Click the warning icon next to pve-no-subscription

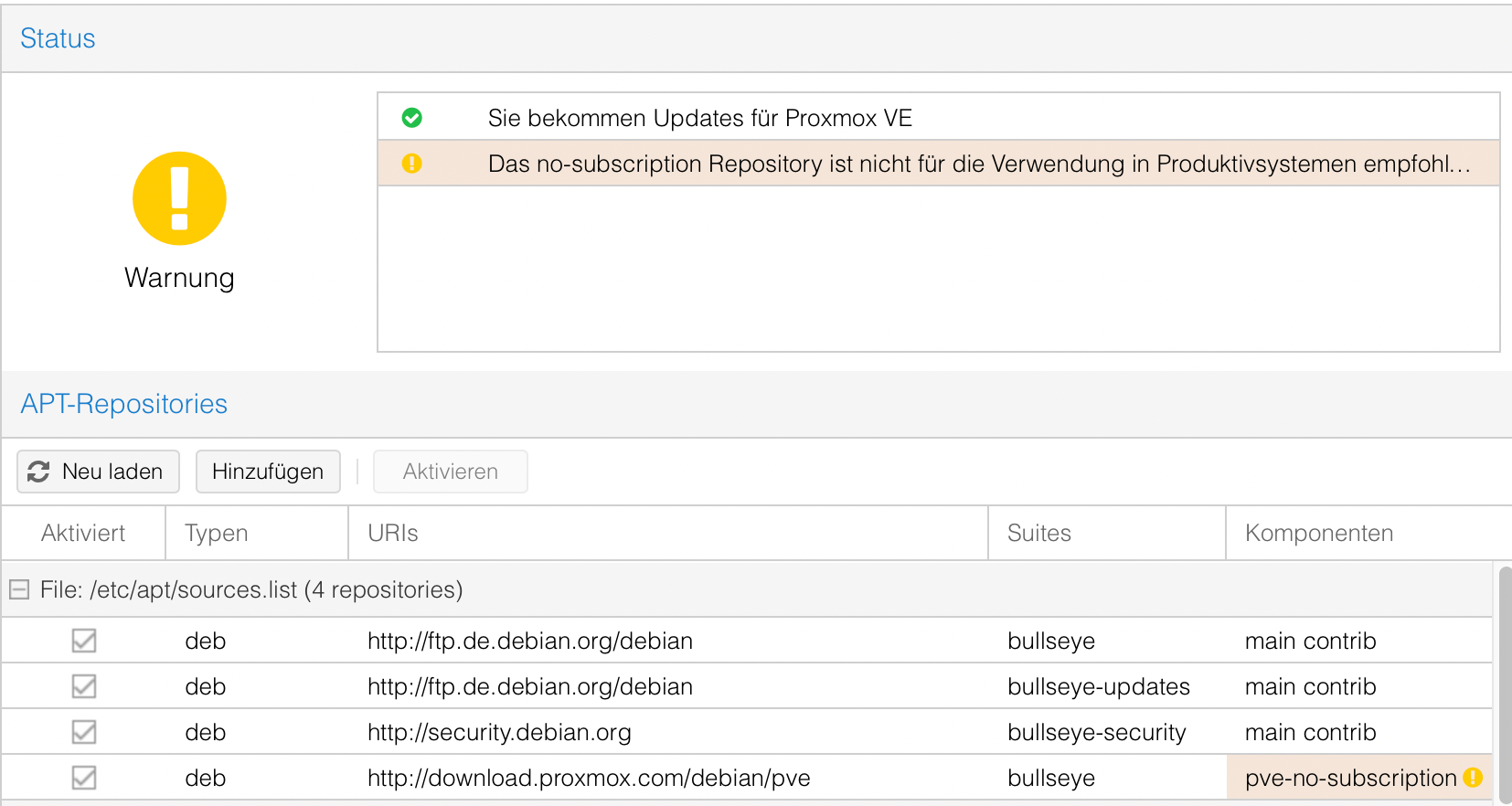1473,778
